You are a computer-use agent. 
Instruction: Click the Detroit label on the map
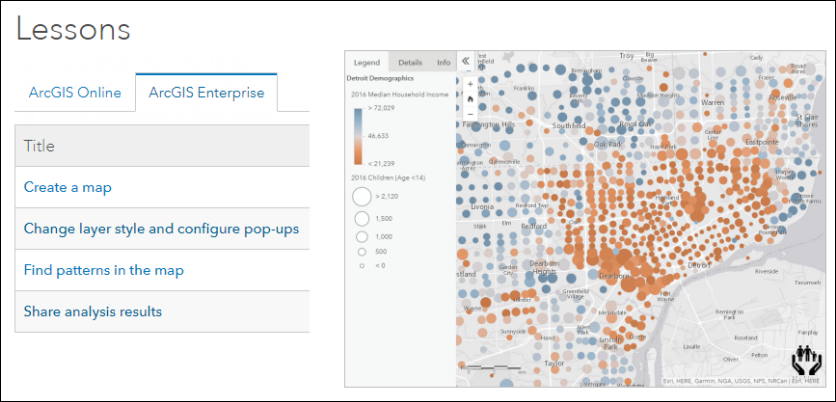(699, 265)
